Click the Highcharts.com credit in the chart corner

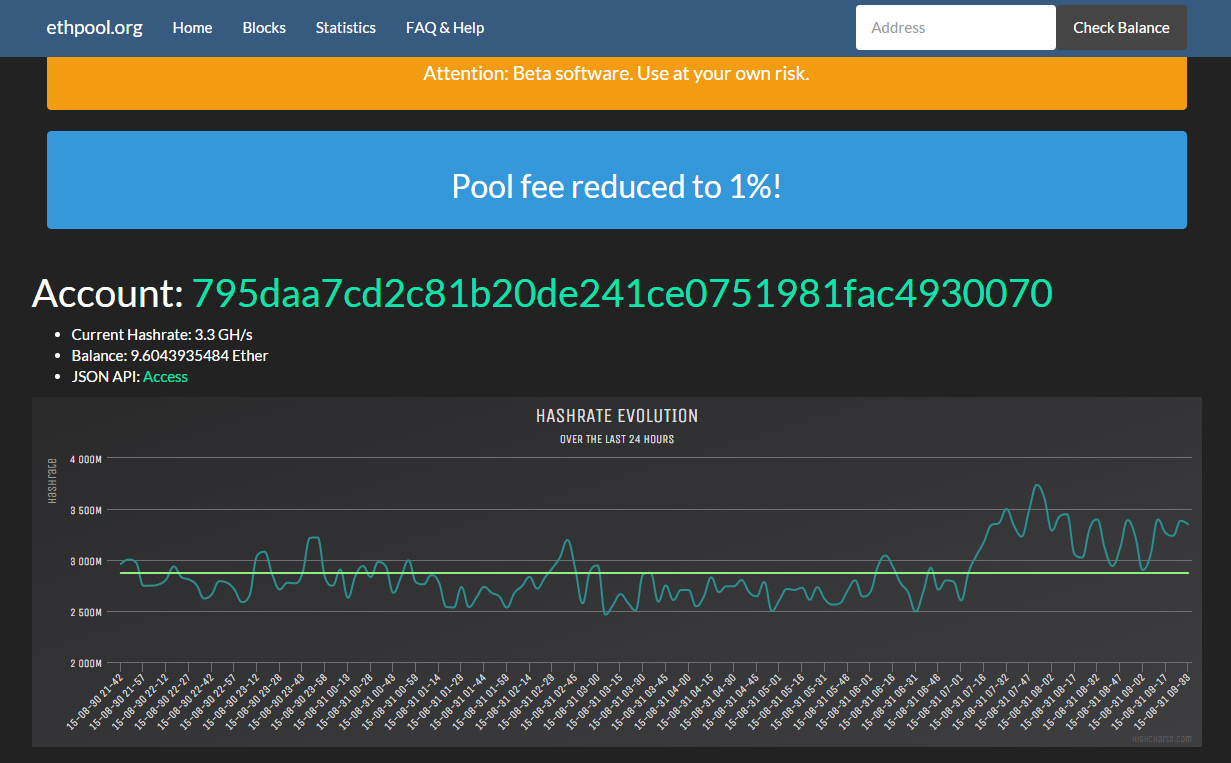(1161, 739)
